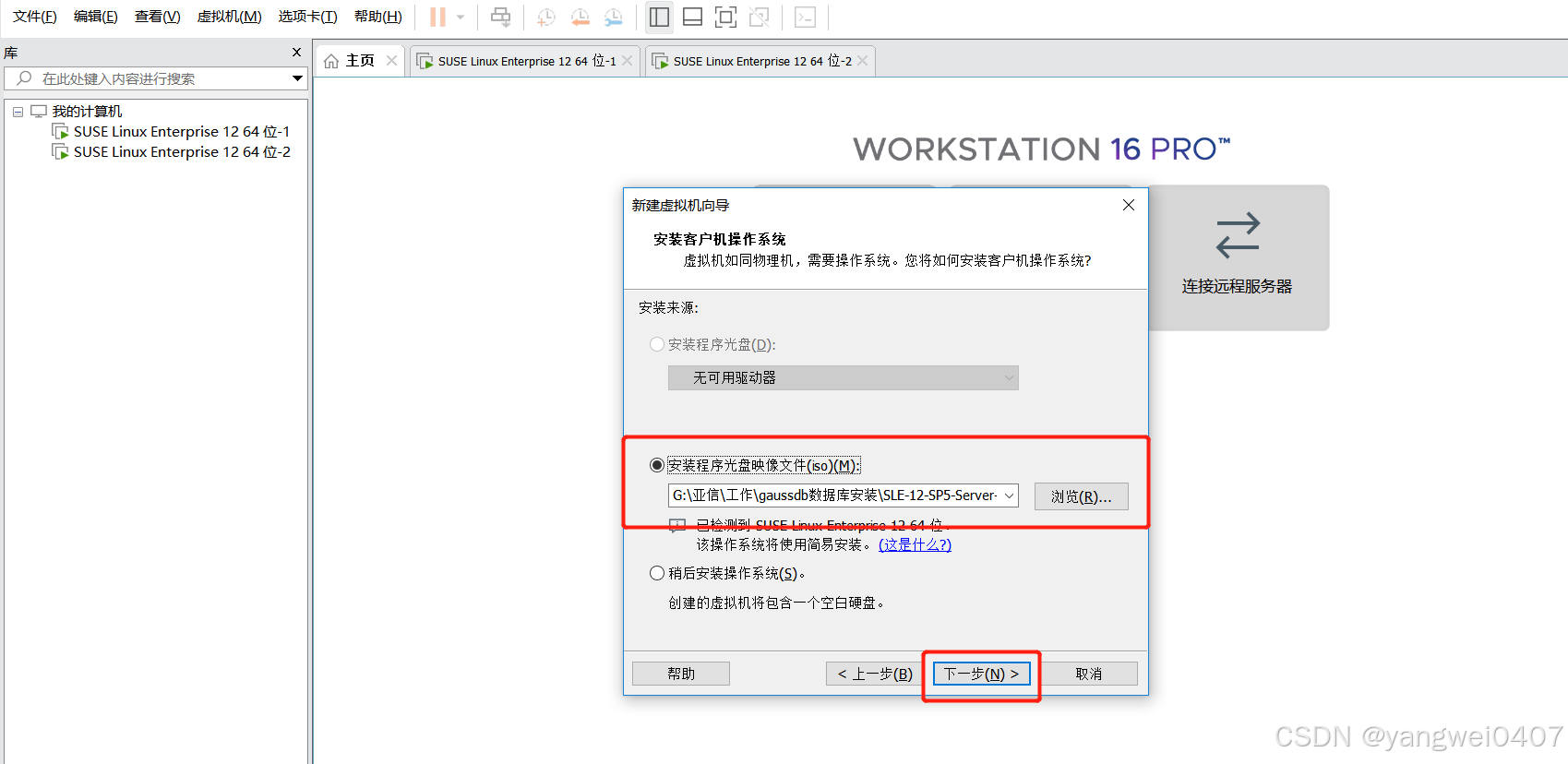Click the unity mode toolbar icon
Image resolution: width=1568 pixels, height=764 pixels.
pos(760,17)
